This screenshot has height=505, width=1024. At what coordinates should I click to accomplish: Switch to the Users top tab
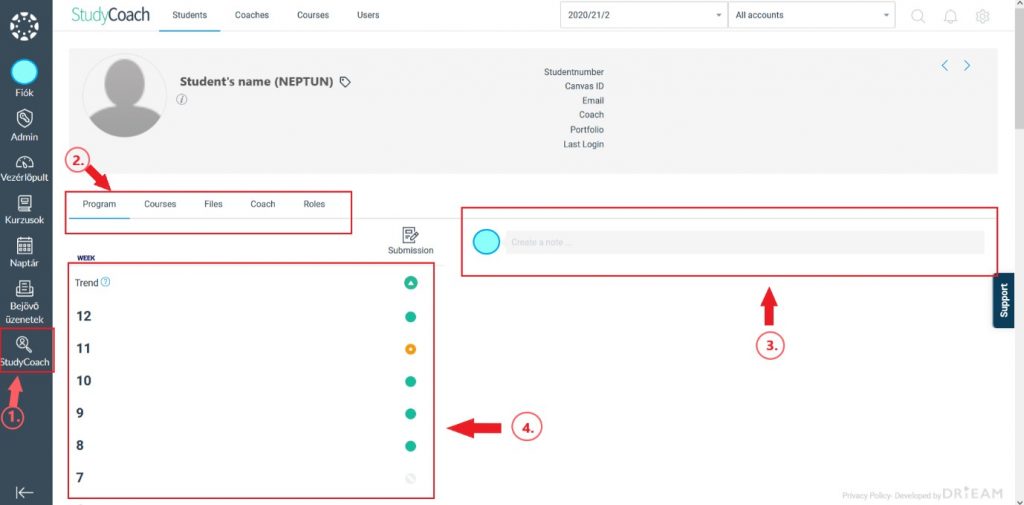(368, 15)
